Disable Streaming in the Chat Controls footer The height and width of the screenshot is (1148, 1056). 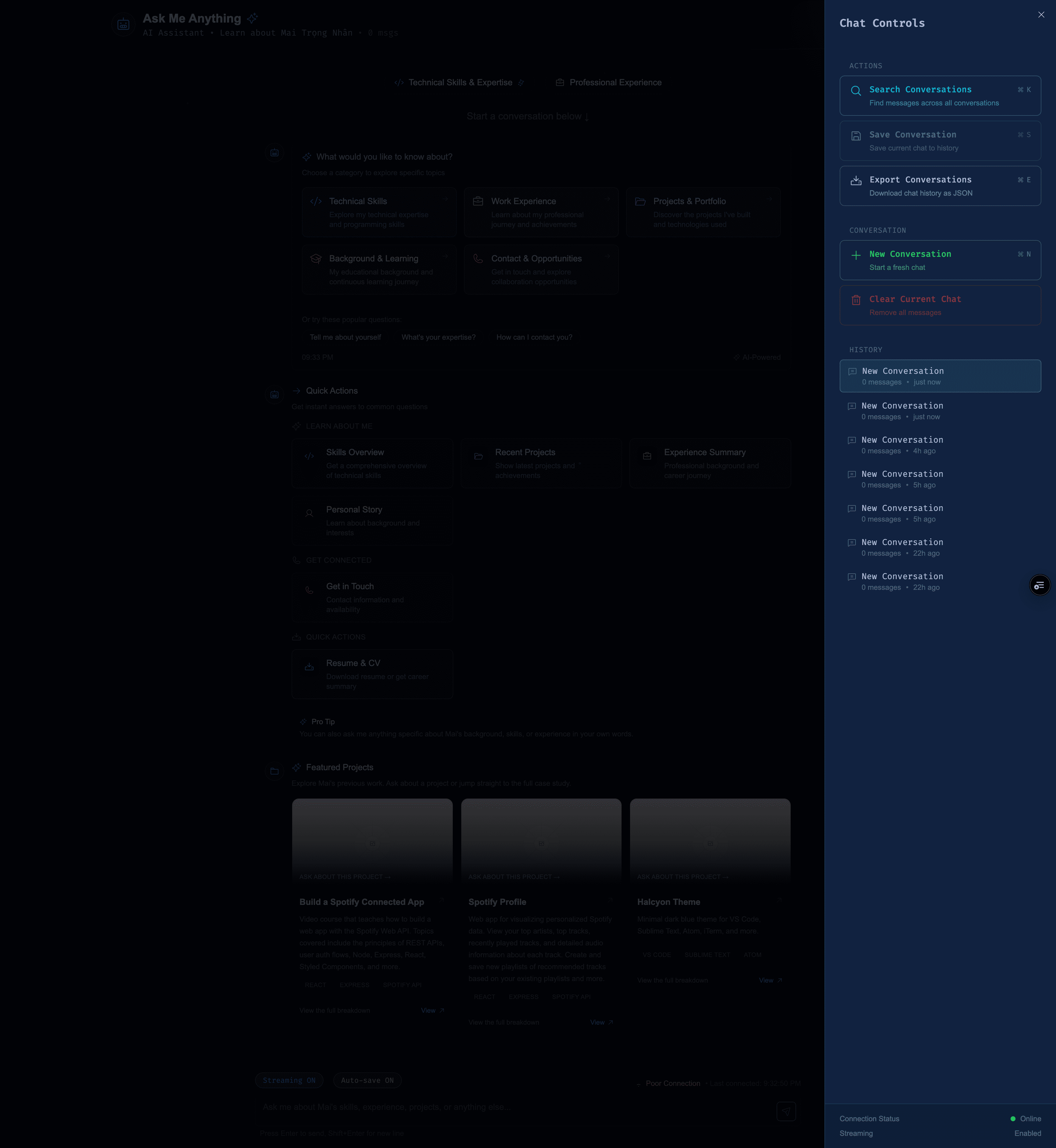pos(1027,1133)
